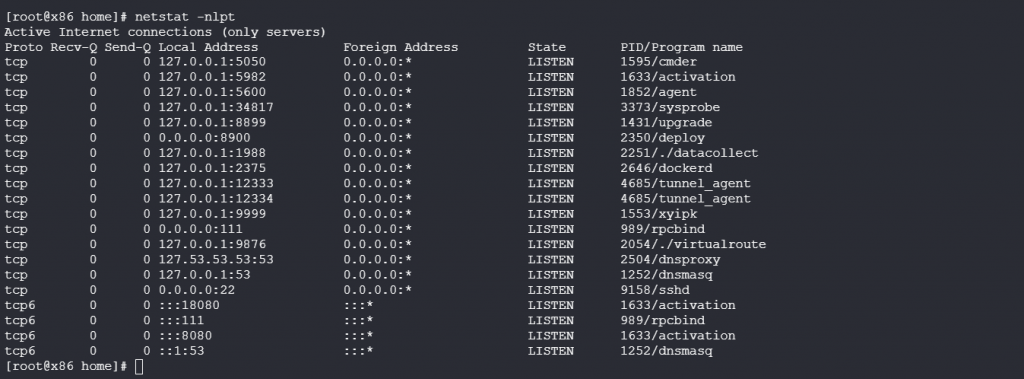Click the 127.0.0.1:8899 address
This screenshot has width=1024, height=379.
[212, 123]
